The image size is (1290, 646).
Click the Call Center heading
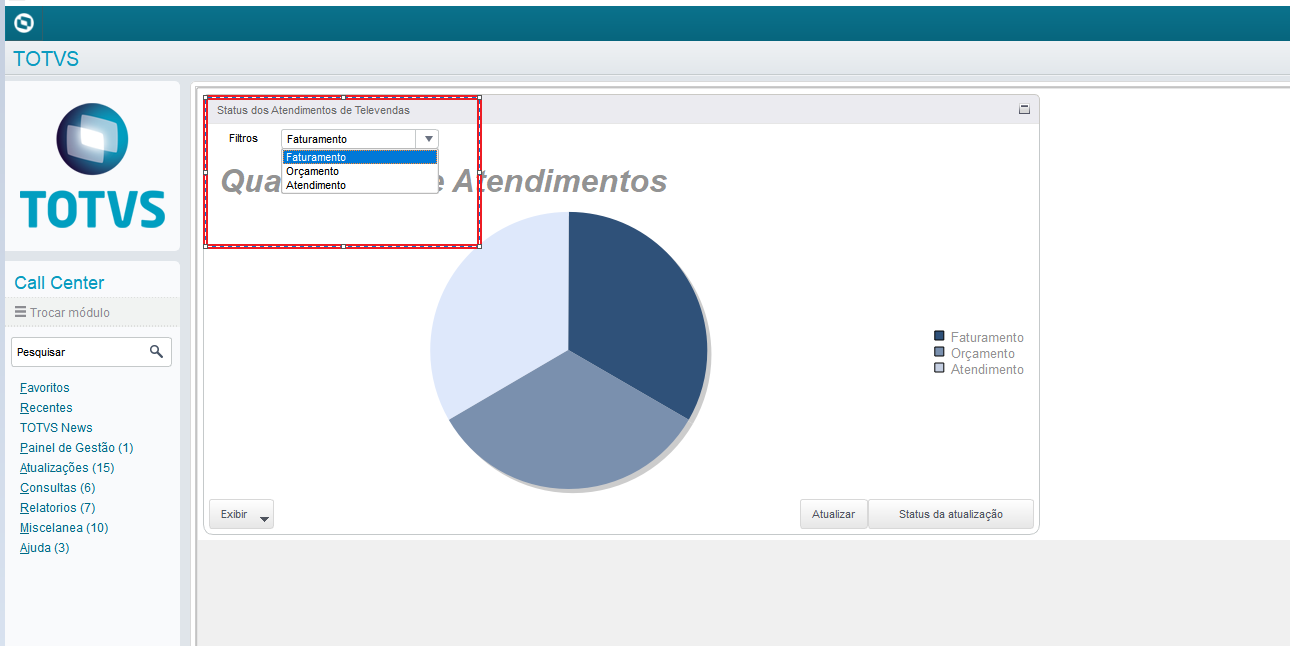[59, 283]
